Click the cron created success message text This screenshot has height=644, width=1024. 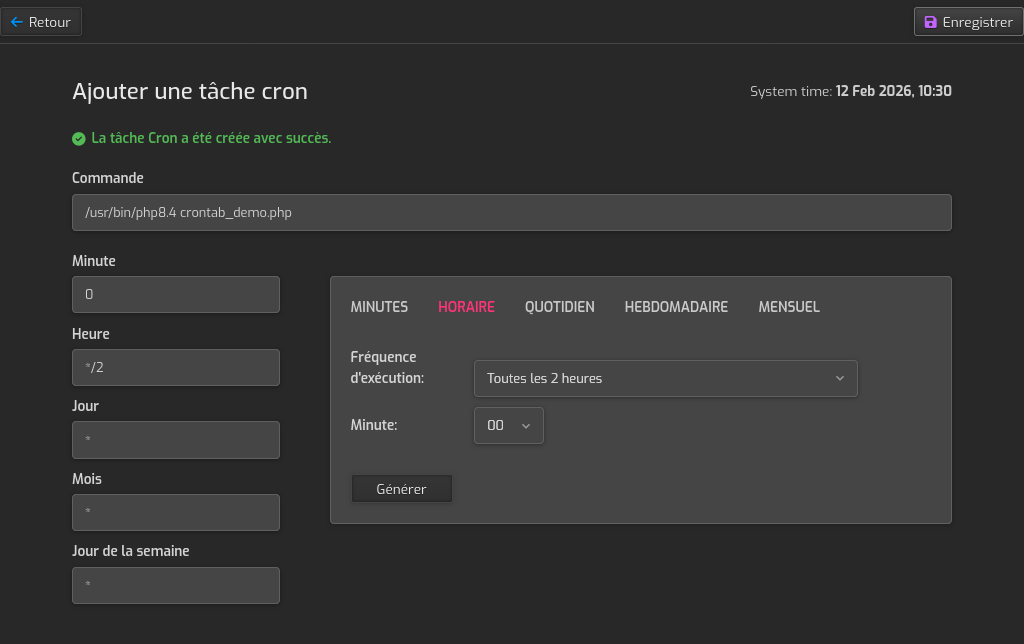pos(211,138)
